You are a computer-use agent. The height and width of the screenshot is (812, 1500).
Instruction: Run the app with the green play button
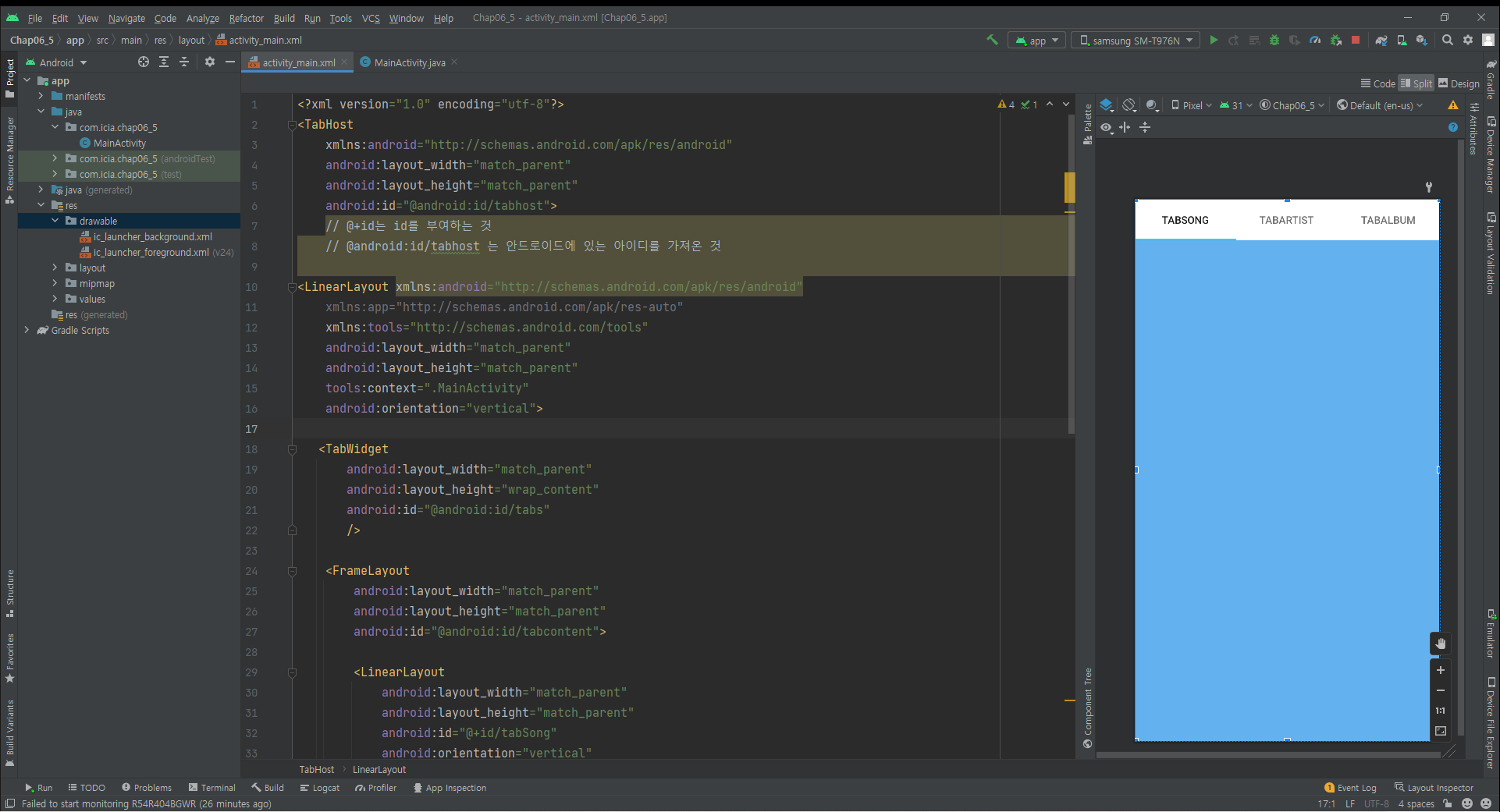pos(1214,40)
